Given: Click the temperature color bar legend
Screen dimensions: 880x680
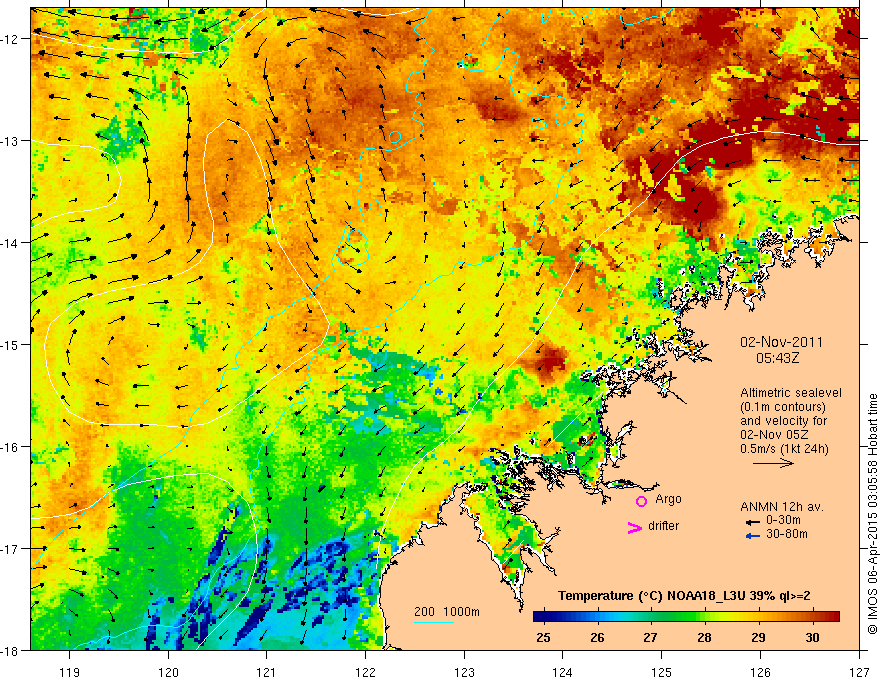Looking at the screenshot, I should (686, 617).
